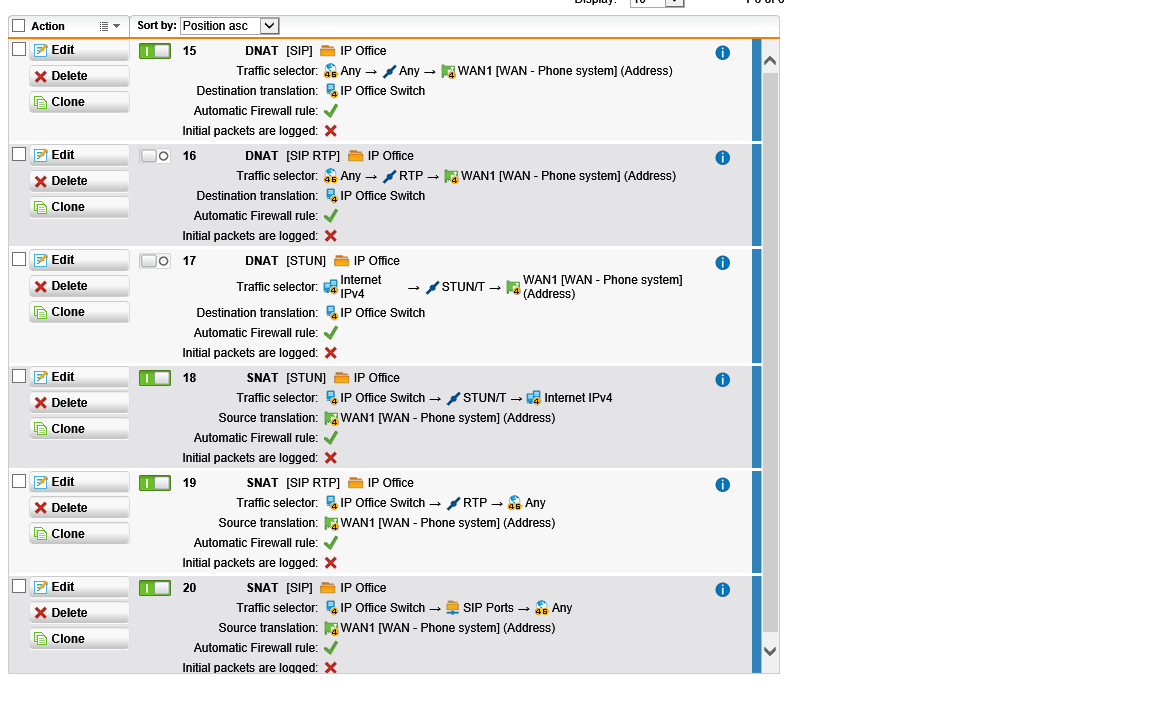Select checkbox for rule 17

click(19, 259)
